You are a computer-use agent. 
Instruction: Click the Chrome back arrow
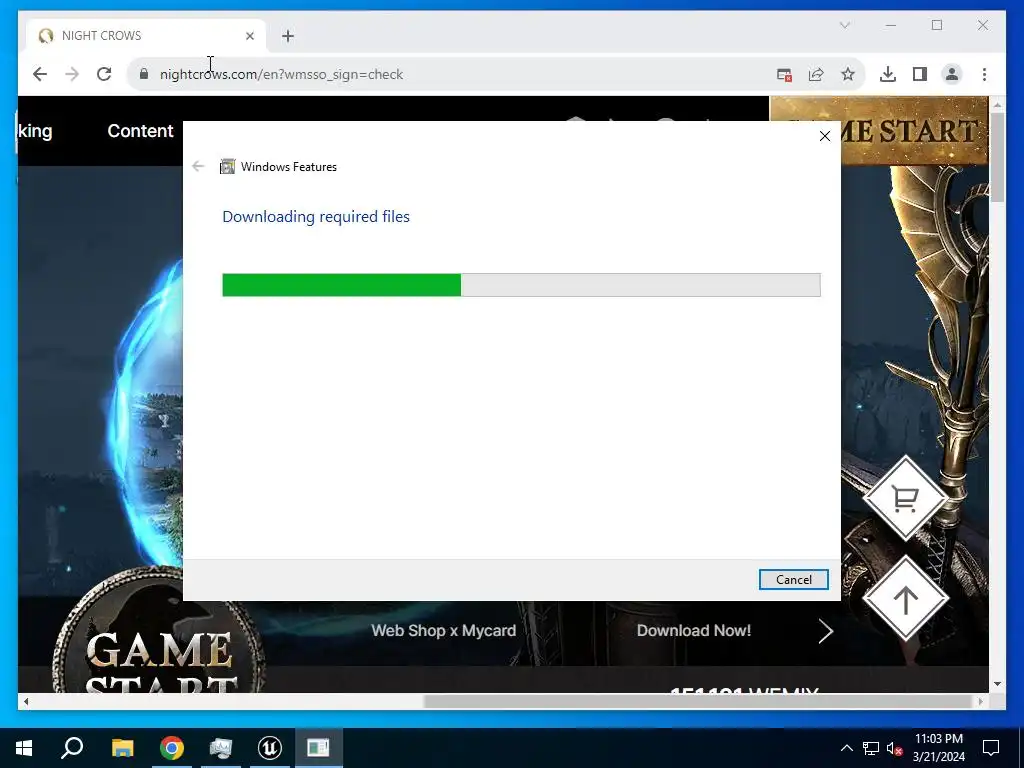(x=40, y=74)
